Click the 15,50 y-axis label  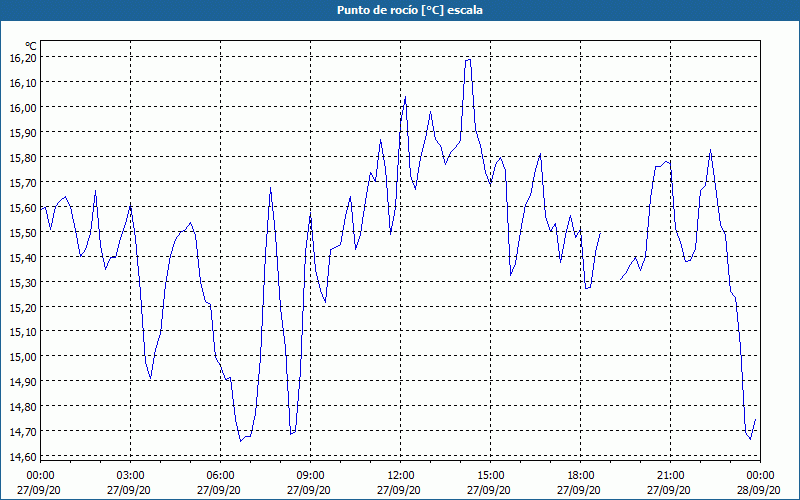[23, 233]
